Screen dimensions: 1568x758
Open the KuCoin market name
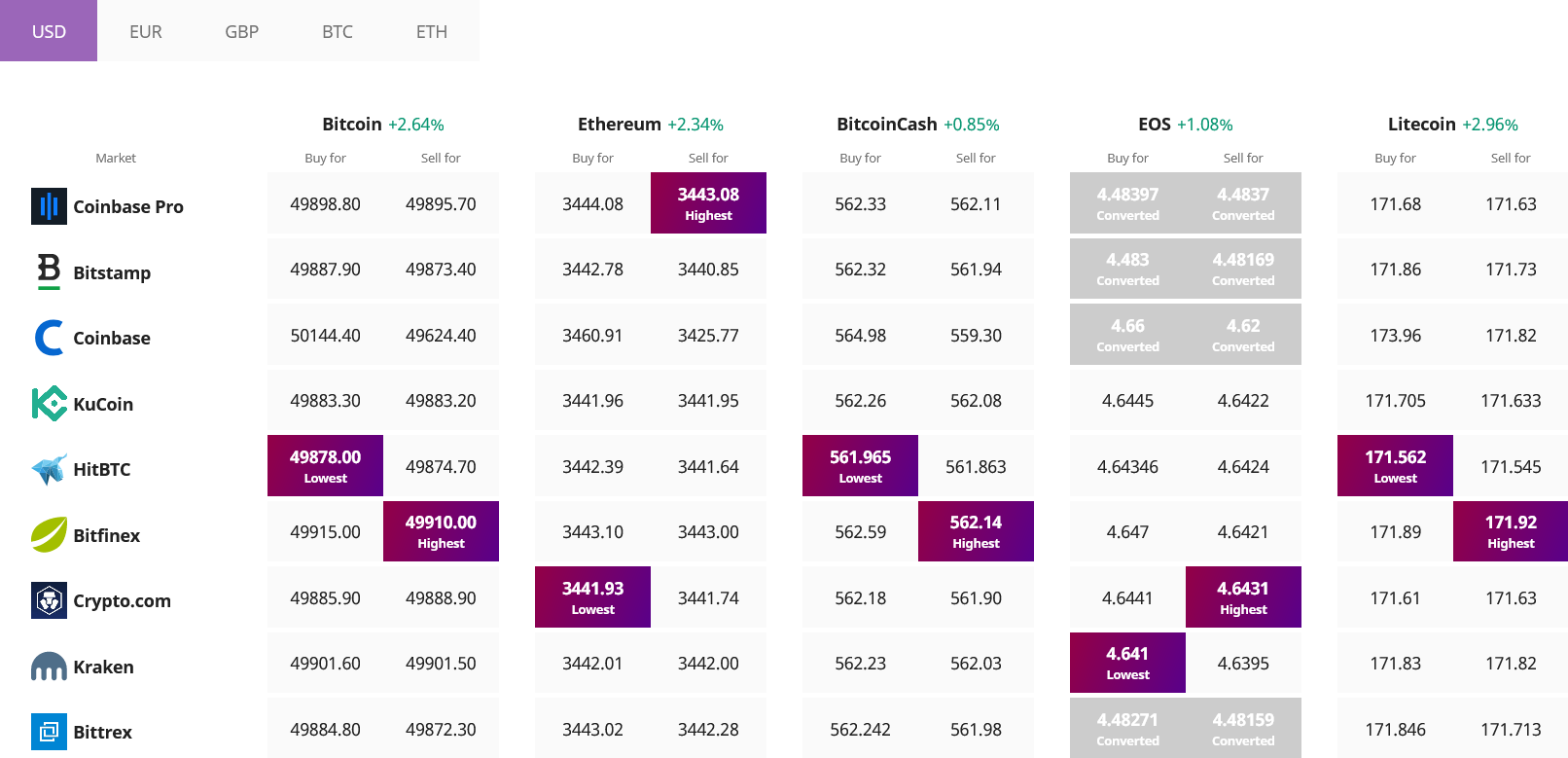[x=103, y=404]
